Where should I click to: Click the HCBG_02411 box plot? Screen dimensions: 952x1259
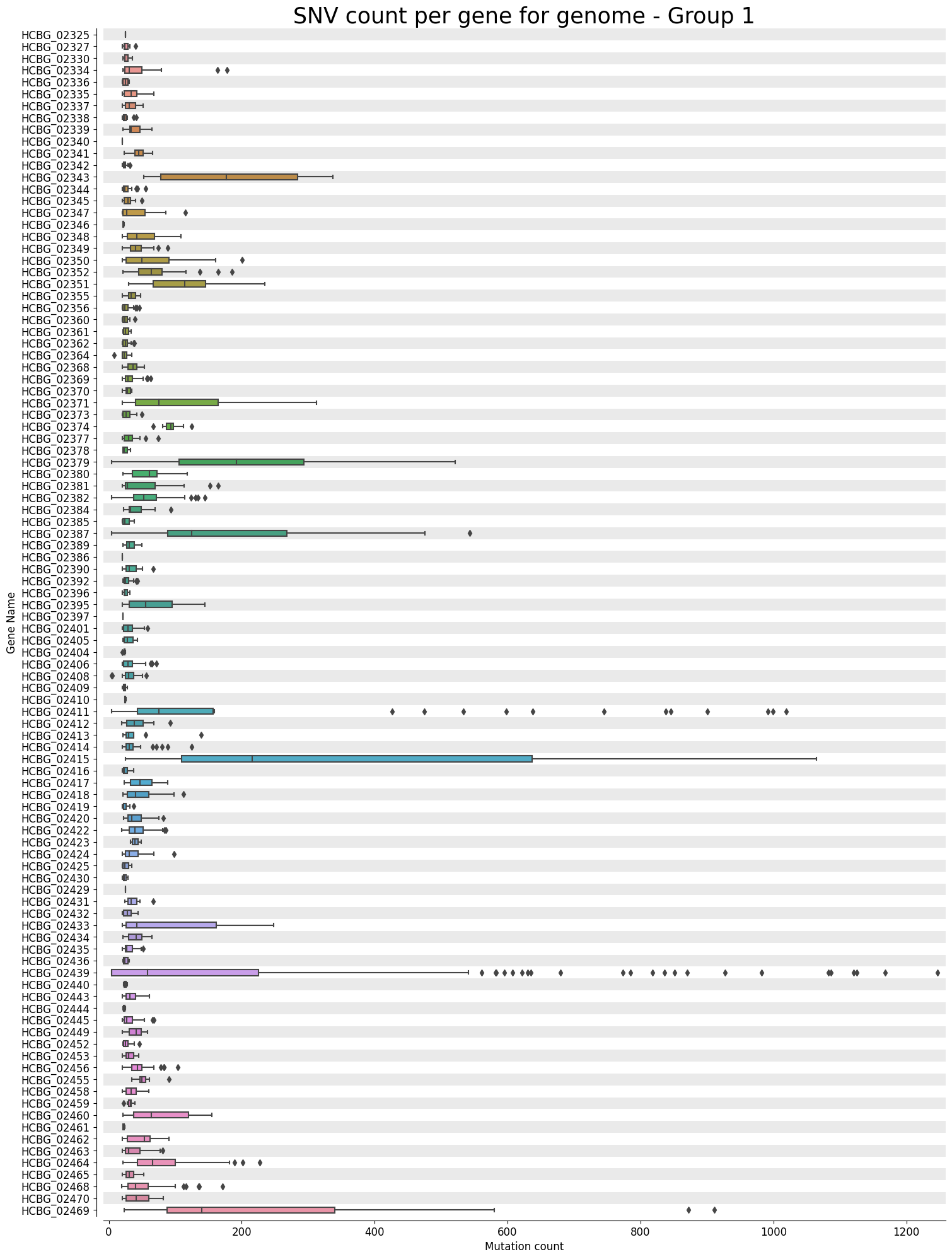point(175,711)
